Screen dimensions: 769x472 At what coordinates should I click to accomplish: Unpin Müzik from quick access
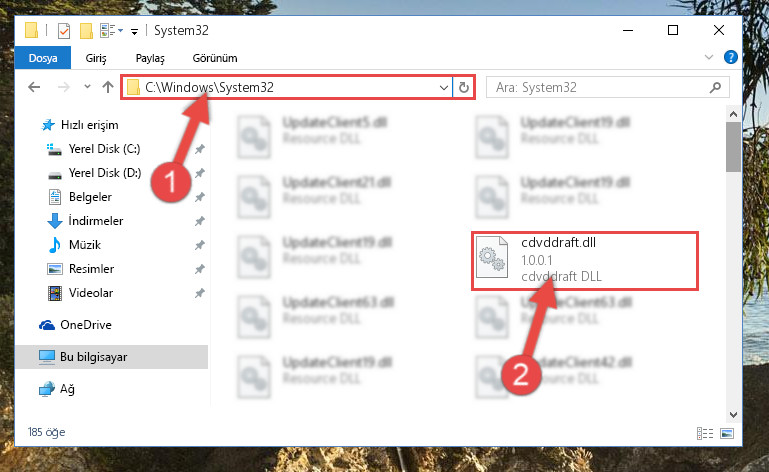pos(200,245)
